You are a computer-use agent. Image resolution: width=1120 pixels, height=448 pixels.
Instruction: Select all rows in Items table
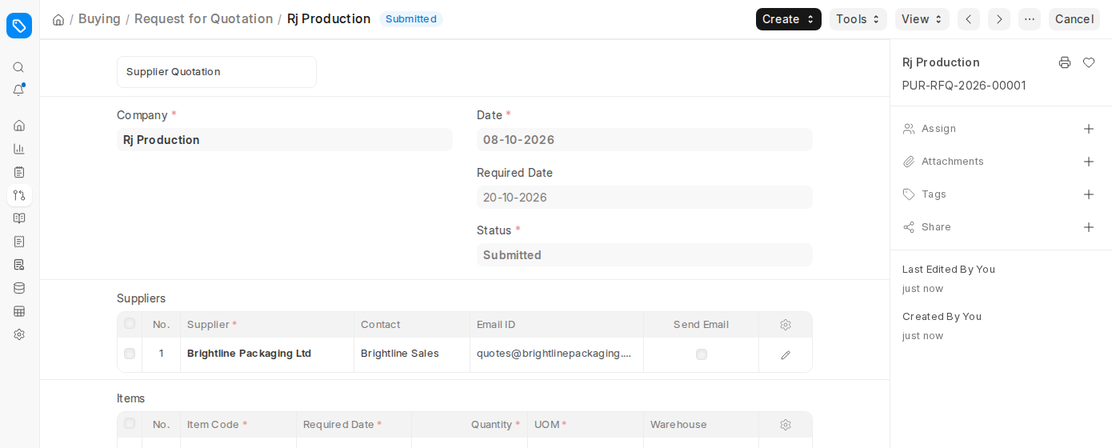coord(129,424)
